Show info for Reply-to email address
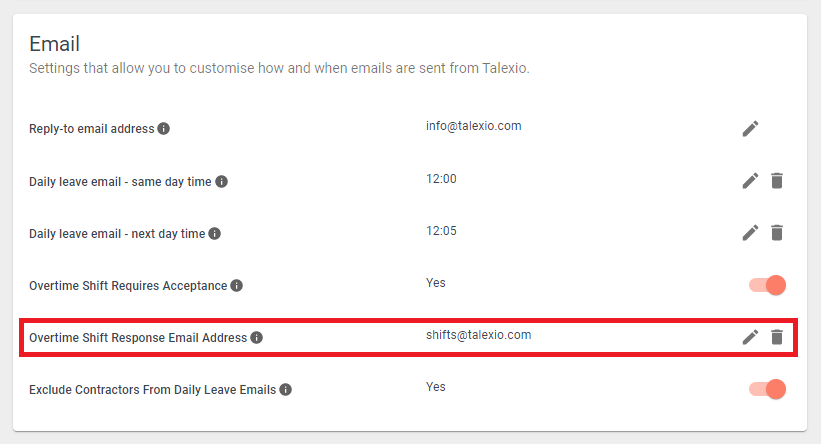The image size is (821, 444). point(163,128)
